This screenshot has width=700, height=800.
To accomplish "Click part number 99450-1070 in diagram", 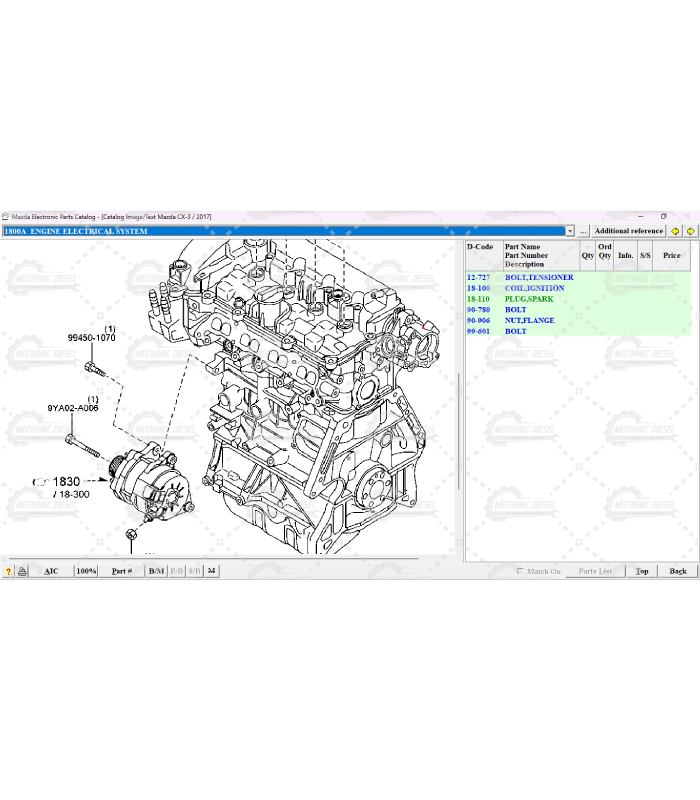I will click(91, 338).
